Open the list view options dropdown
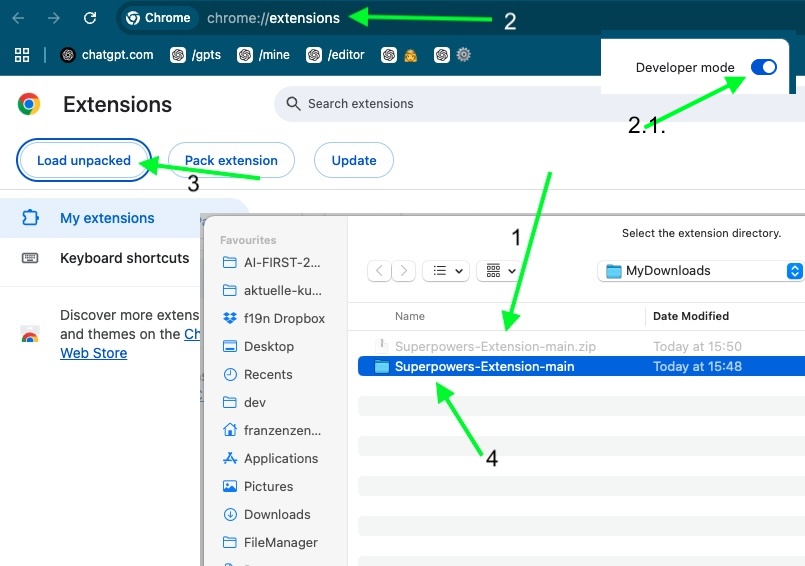805x566 pixels. [446, 271]
